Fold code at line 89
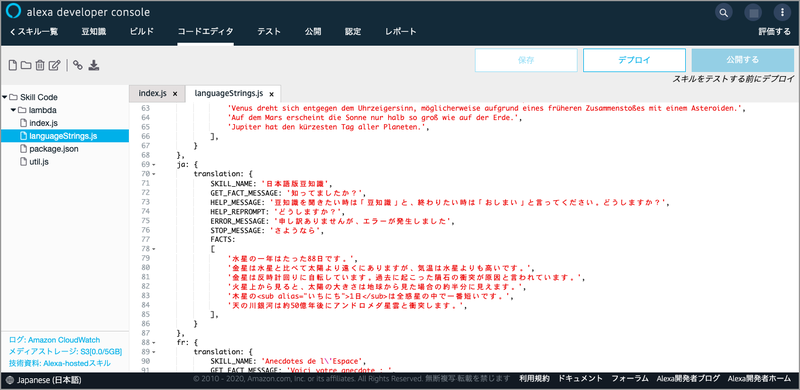 tap(154, 352)
